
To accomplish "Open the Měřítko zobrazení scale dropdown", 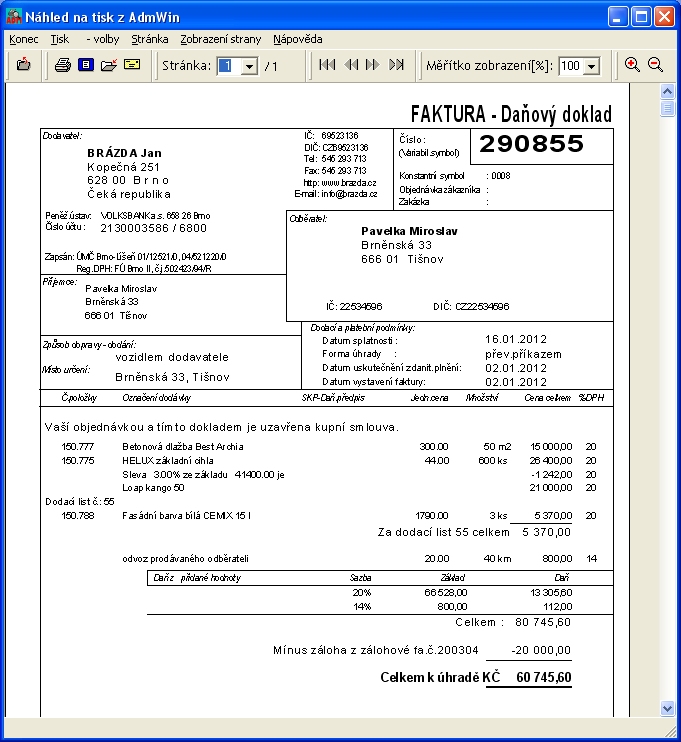I will click(x=592, y=66).
